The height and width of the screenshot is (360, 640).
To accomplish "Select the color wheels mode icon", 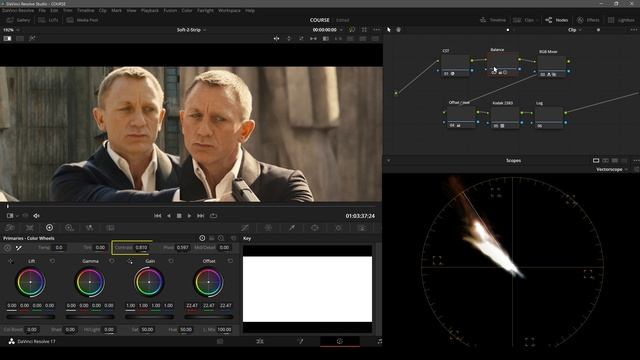I will [202, 238].
